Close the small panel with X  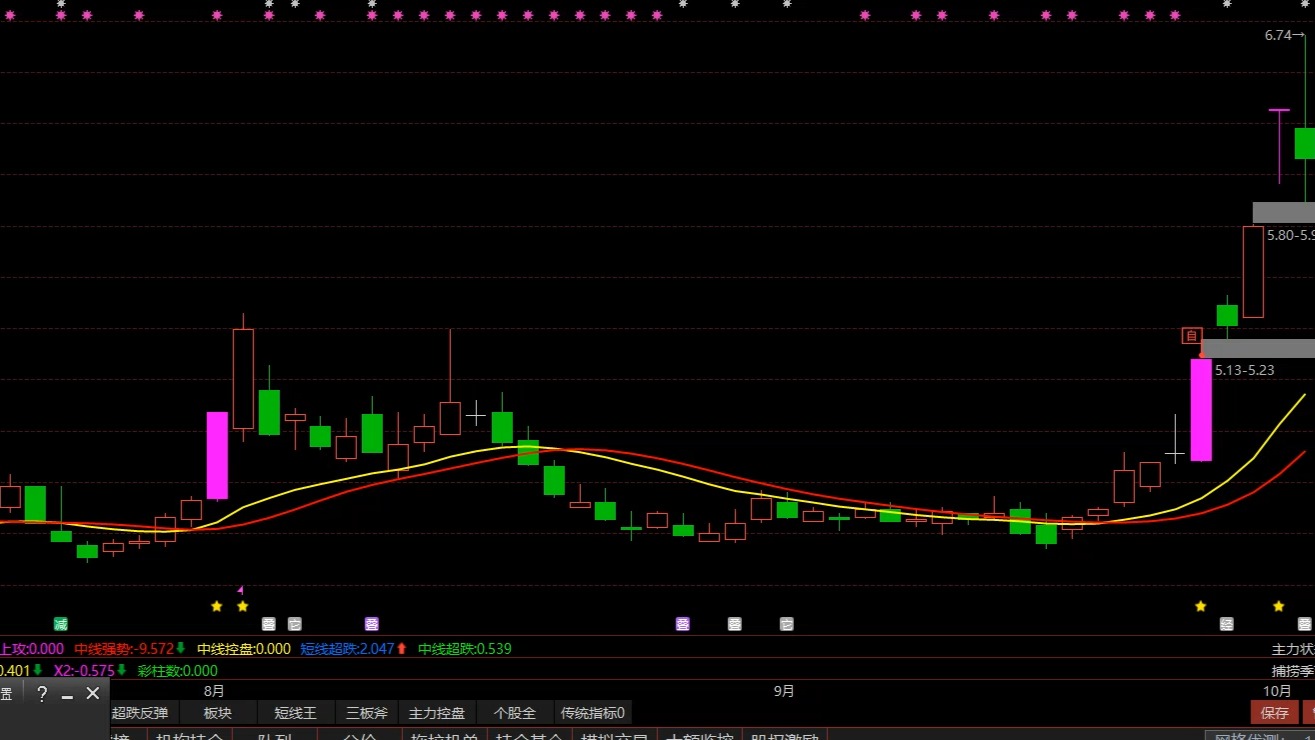point(93,693)
